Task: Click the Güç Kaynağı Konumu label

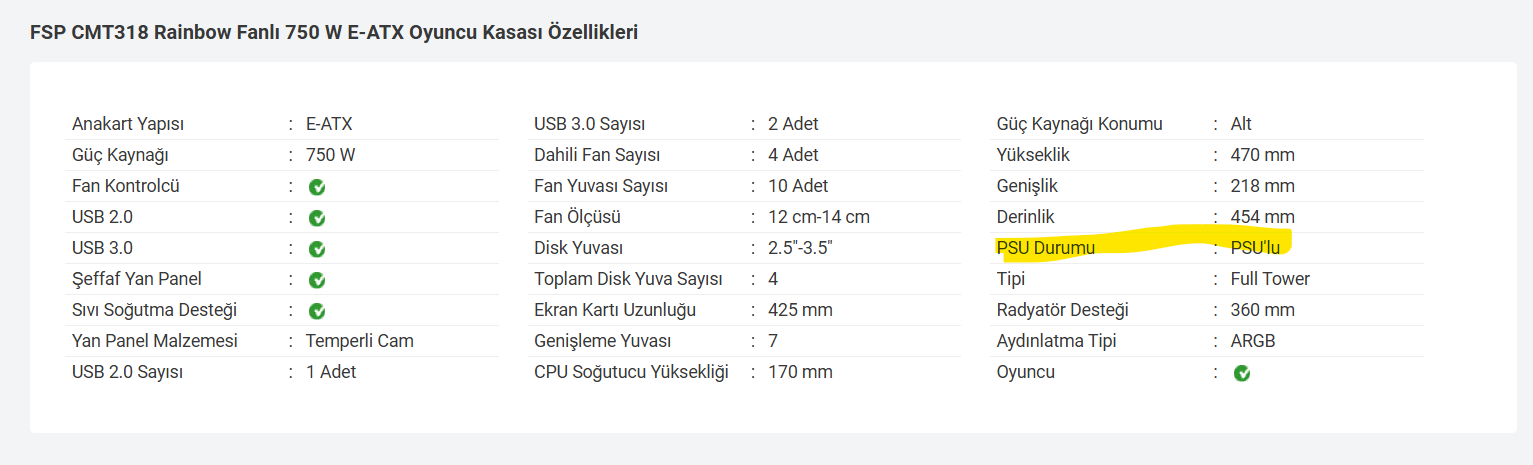Action: click(1079, 124)
